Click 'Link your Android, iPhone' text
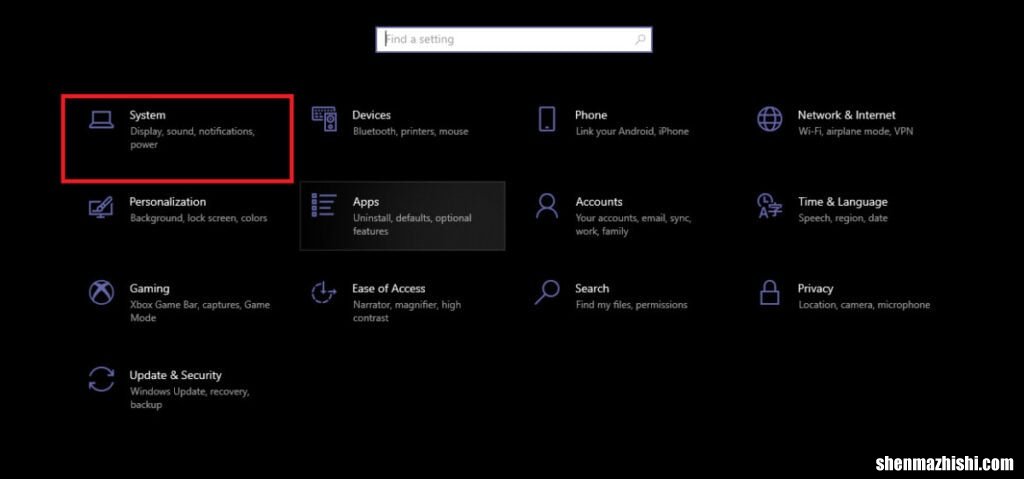The width and height of the screenshot is (1024, 479). (632, 131)
